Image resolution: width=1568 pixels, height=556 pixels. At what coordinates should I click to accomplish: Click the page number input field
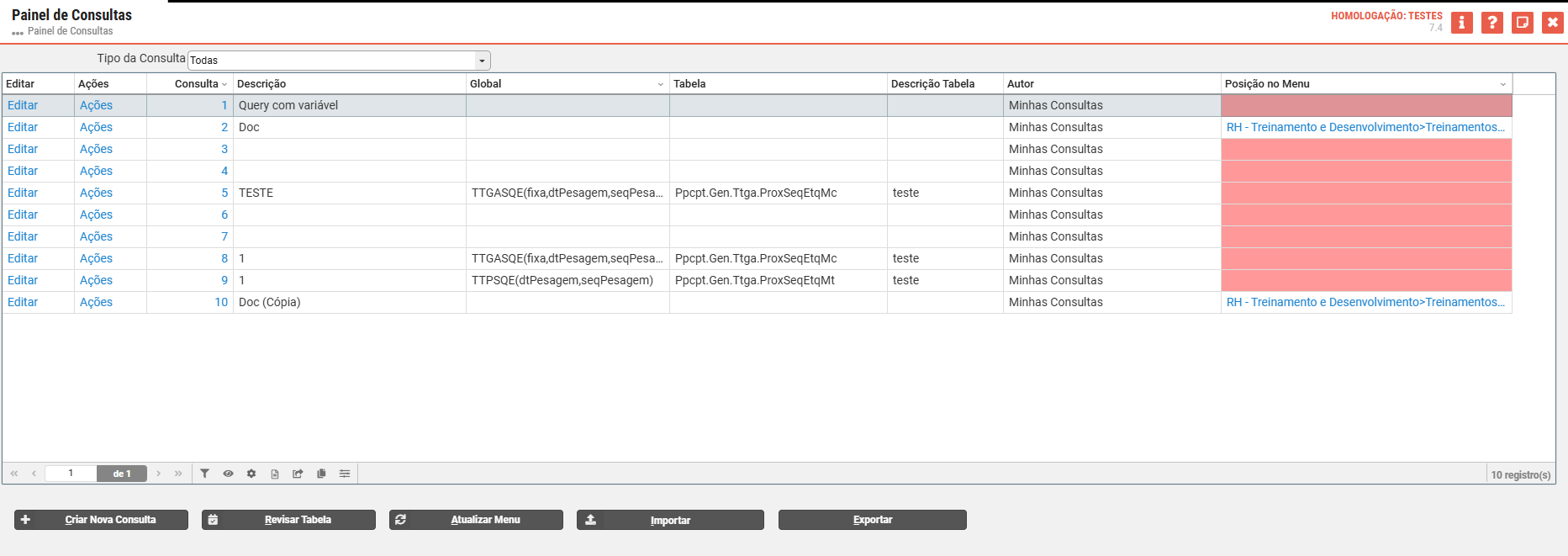[71, 474]
